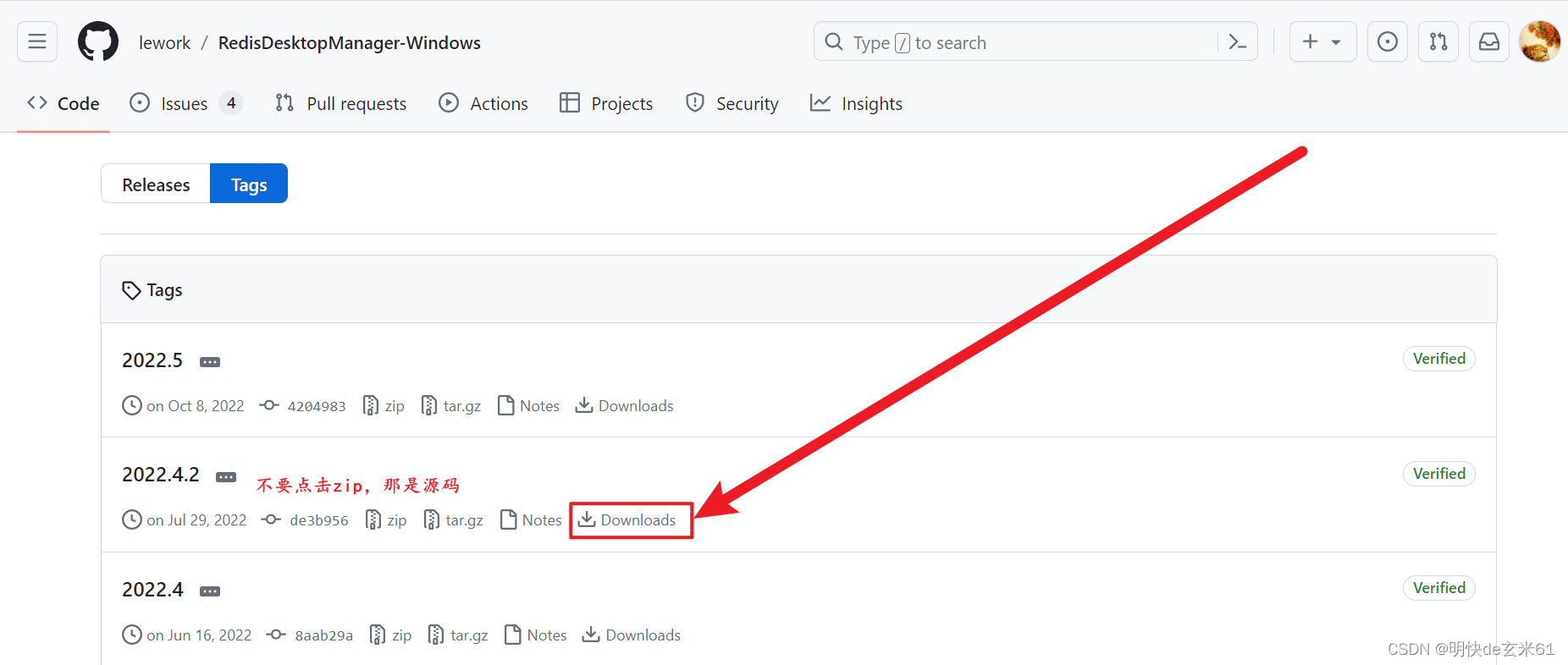Open the lework owner link
Image resolution: width=1568 pixels, height=665 pixels.
point(164,43)
